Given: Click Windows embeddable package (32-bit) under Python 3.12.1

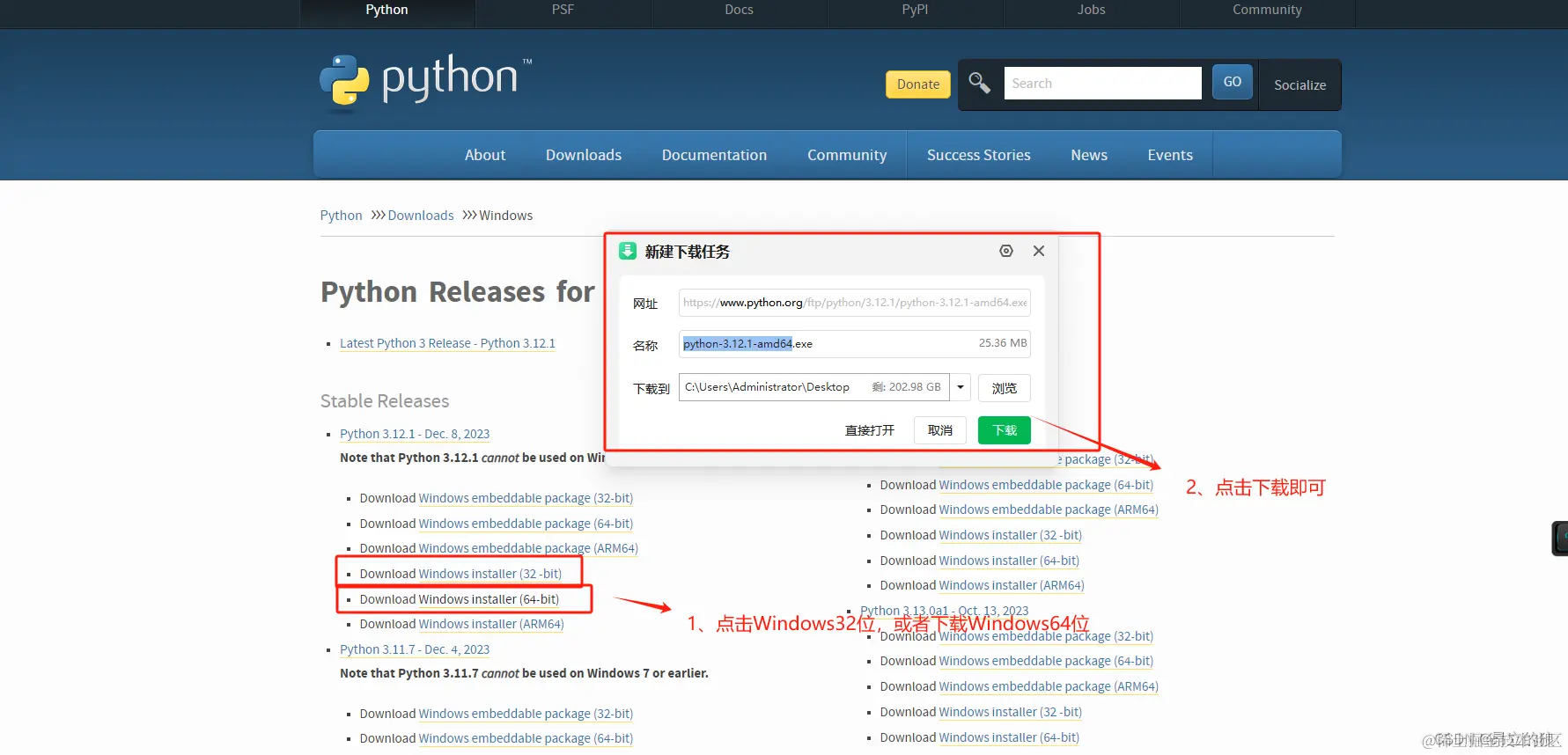Looking at the screenshot, I should 526,498.
